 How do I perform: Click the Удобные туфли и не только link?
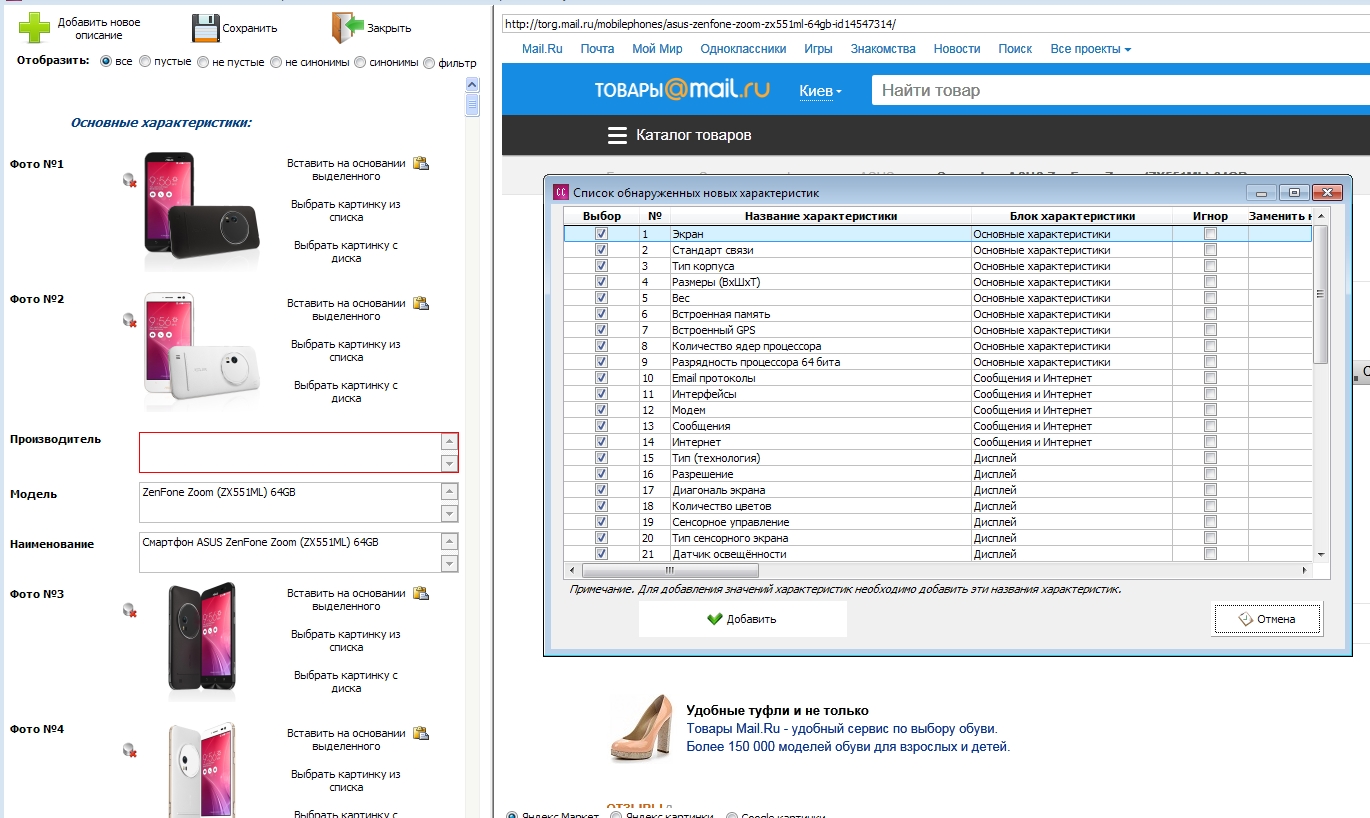coord(777,710)
